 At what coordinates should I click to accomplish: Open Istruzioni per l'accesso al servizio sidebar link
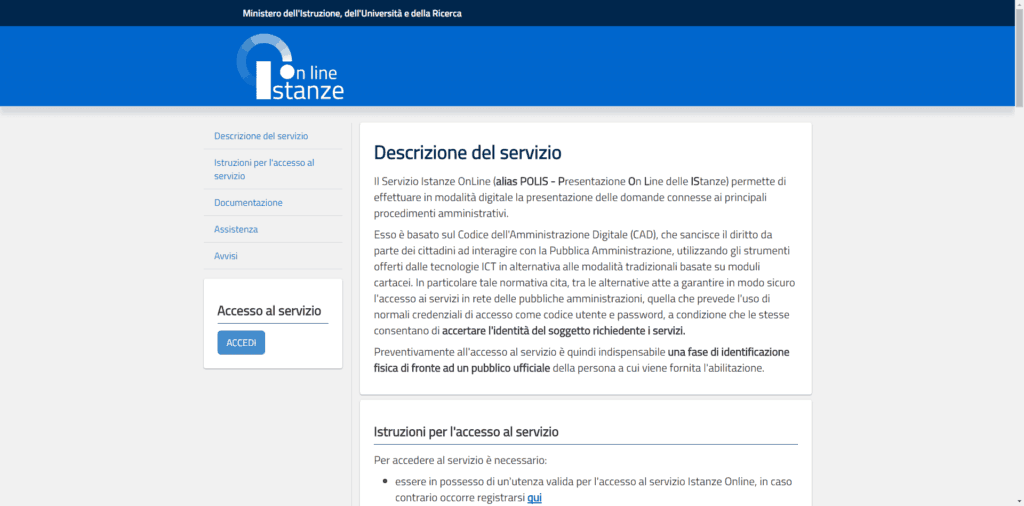264,169
